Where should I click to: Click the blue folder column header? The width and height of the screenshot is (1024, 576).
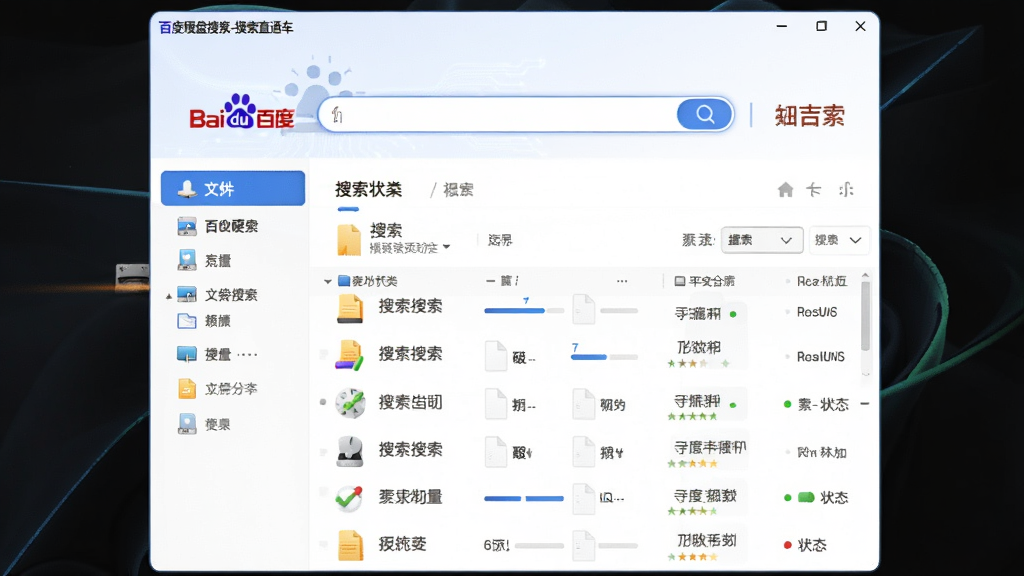click(x=368, y=281)
